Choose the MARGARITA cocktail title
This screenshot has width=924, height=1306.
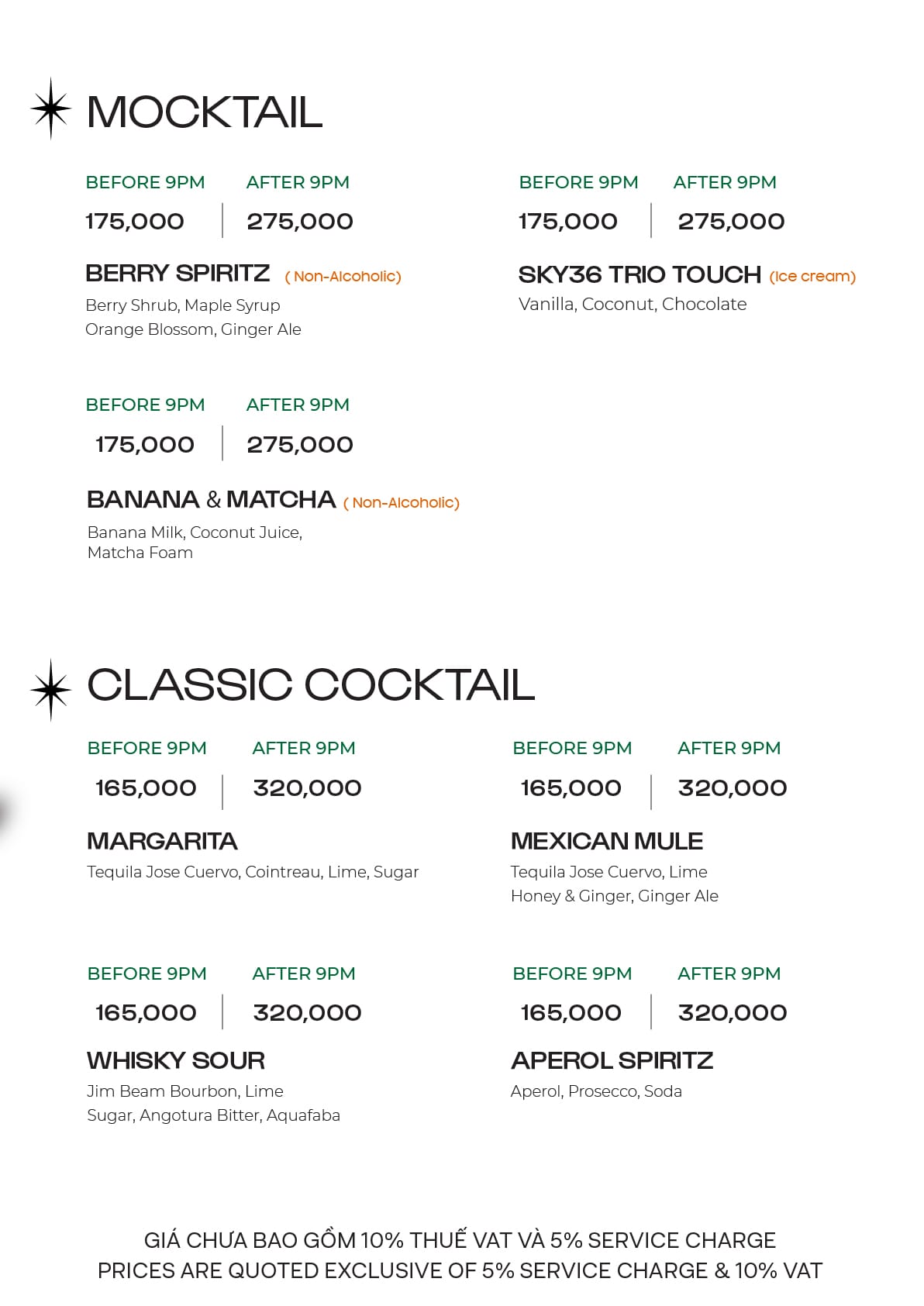[162, 841]
